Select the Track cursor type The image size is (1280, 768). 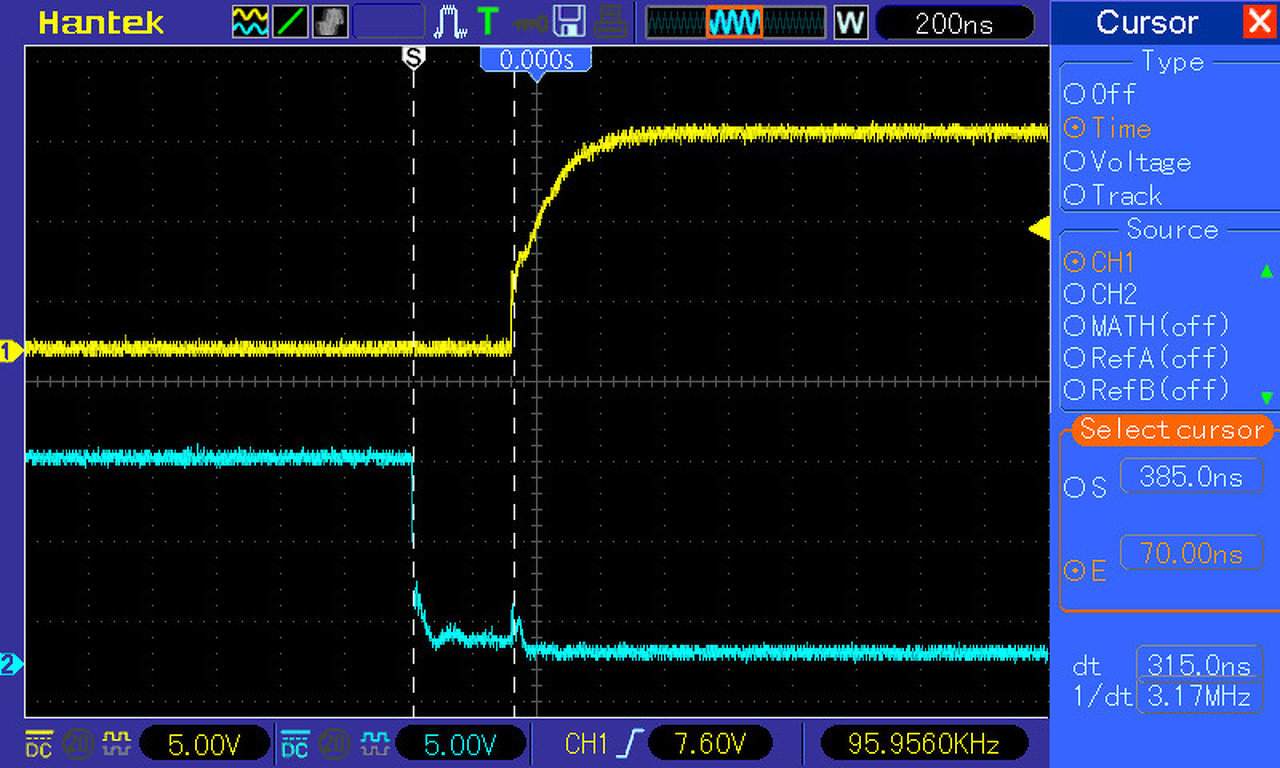coord(1114,195)
